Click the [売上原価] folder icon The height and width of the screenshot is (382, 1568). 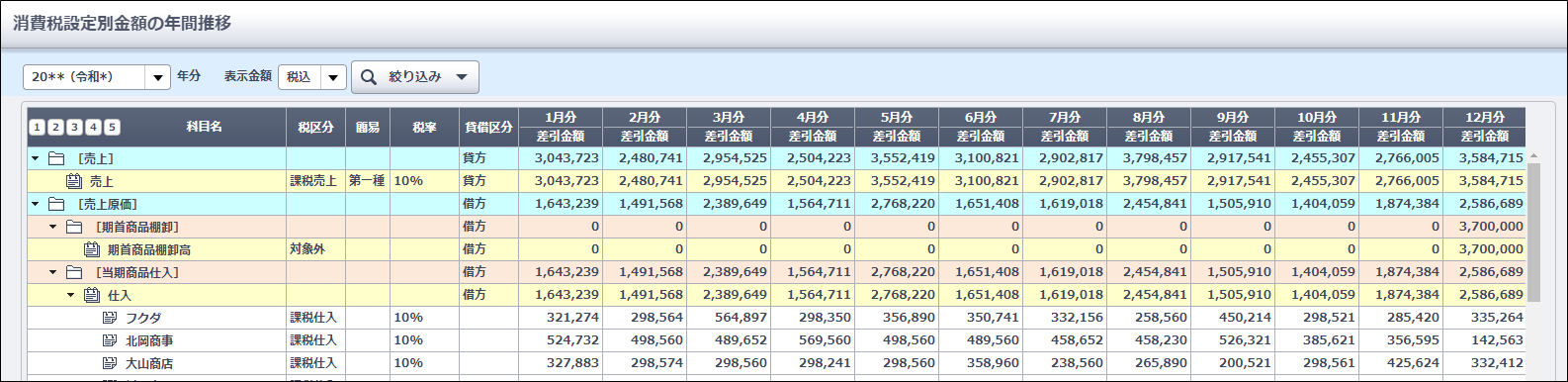click(x=56, y=204)
